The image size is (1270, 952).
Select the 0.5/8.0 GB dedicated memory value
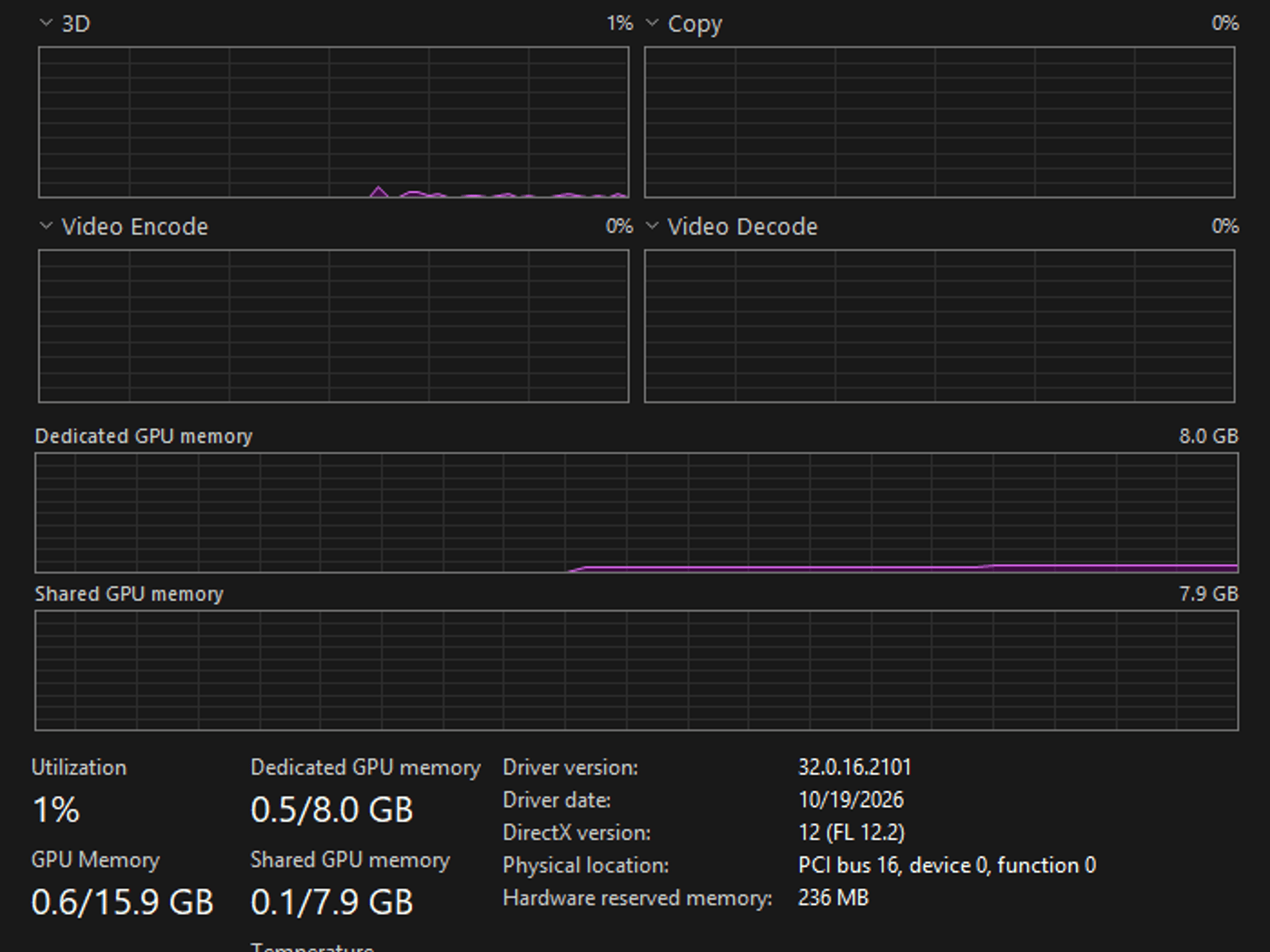332,810
